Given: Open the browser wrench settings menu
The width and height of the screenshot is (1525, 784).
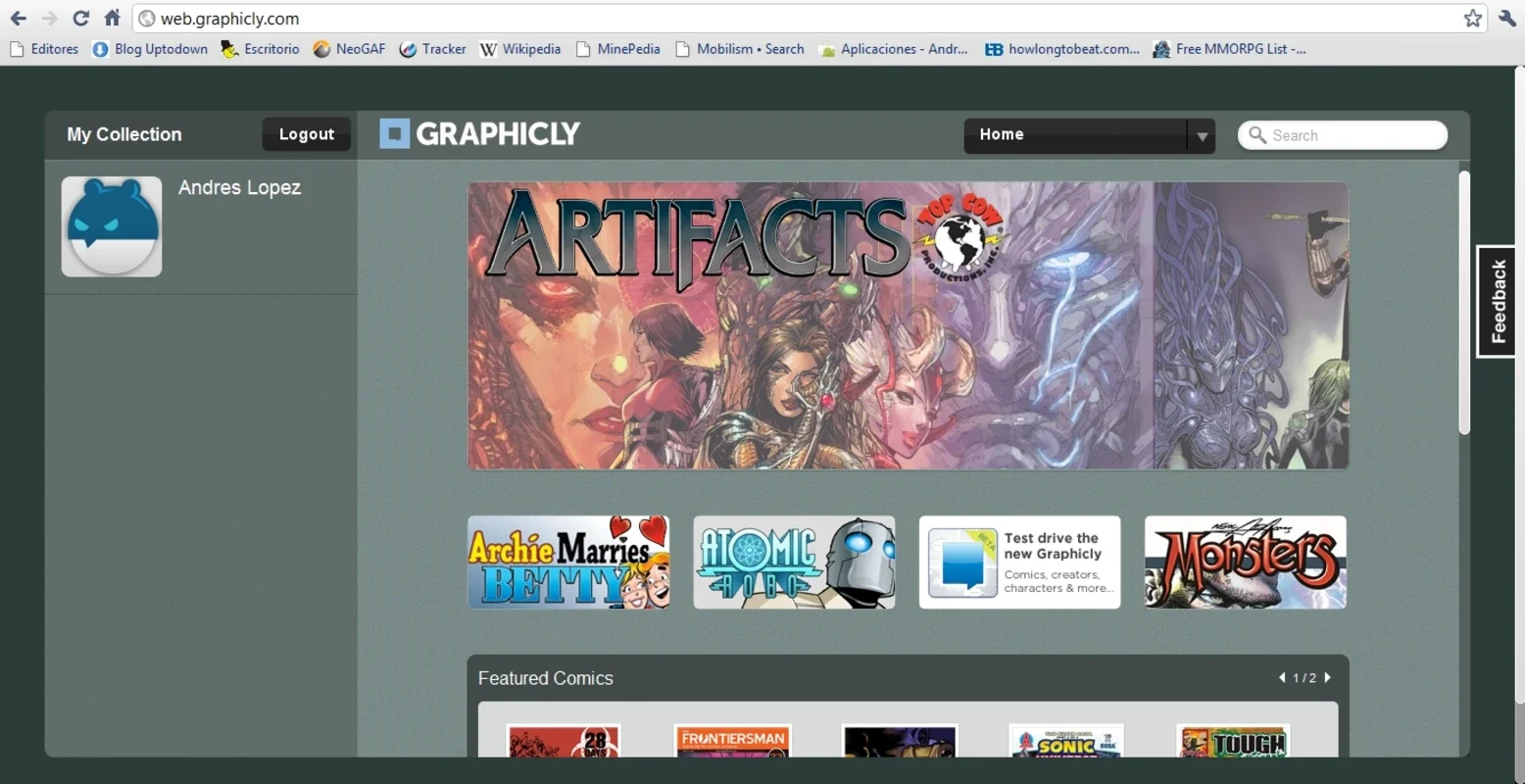Looking at the screenshot, I should tap(1507, 18).
